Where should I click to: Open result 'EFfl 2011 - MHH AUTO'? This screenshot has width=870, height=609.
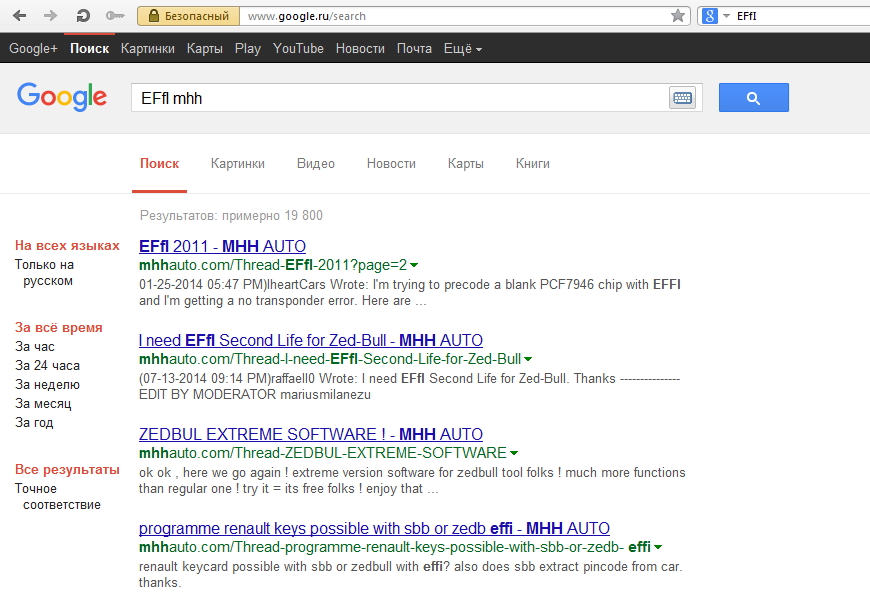pos(222,246)
